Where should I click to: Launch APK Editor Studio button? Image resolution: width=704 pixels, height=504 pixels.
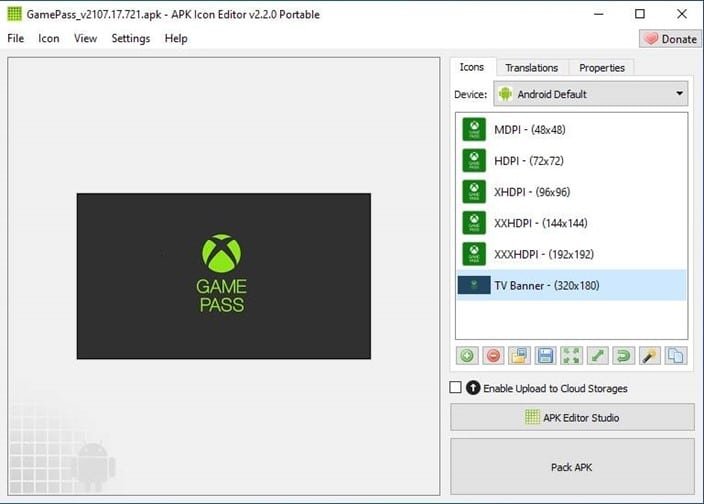(572, 417)
